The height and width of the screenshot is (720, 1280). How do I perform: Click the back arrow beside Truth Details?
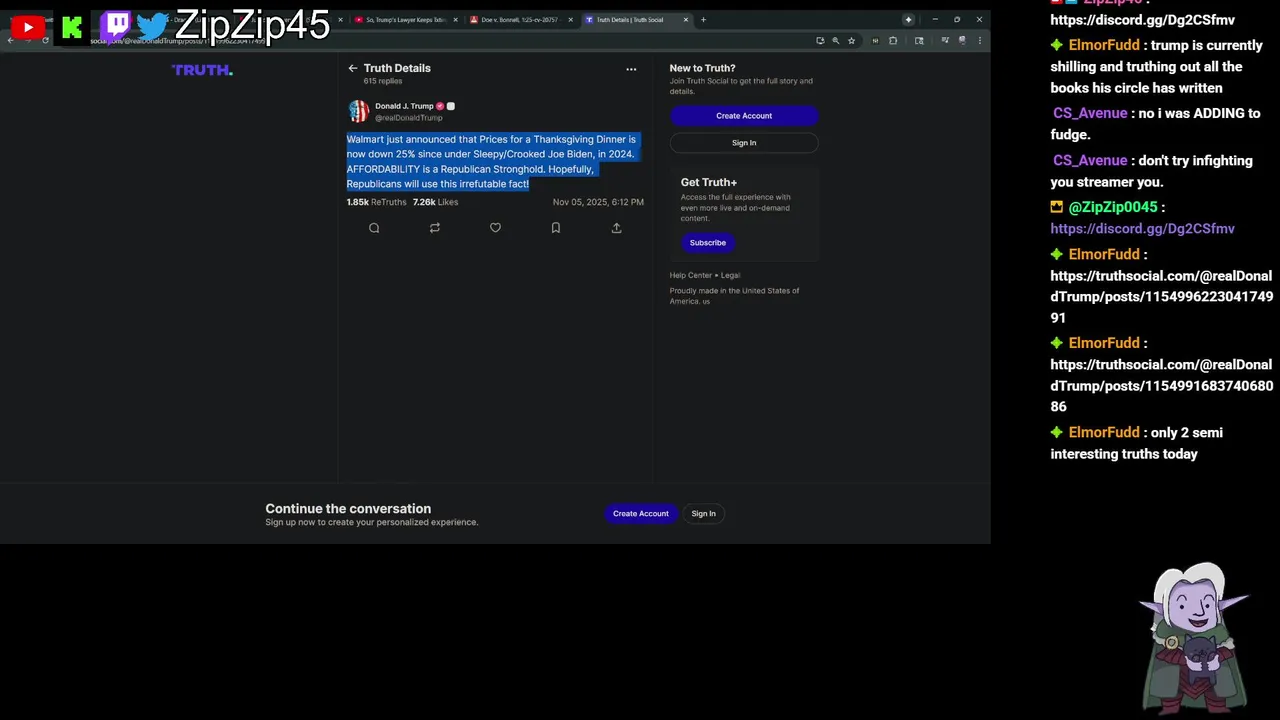coord(352,68)
